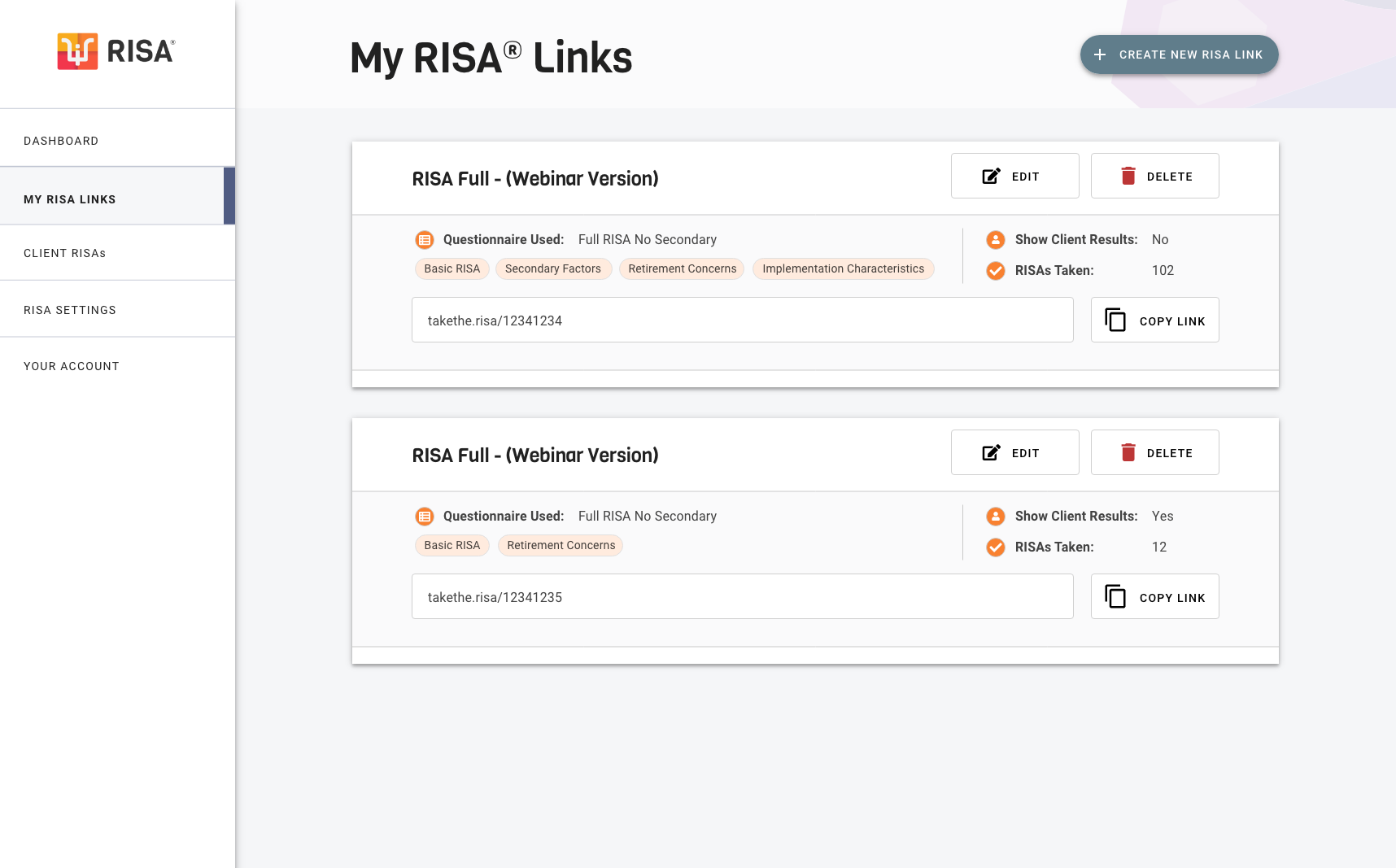Click the Show Client Results value Yes
This screenshot has height=868, width=1396.
[x=1163, y=517]
